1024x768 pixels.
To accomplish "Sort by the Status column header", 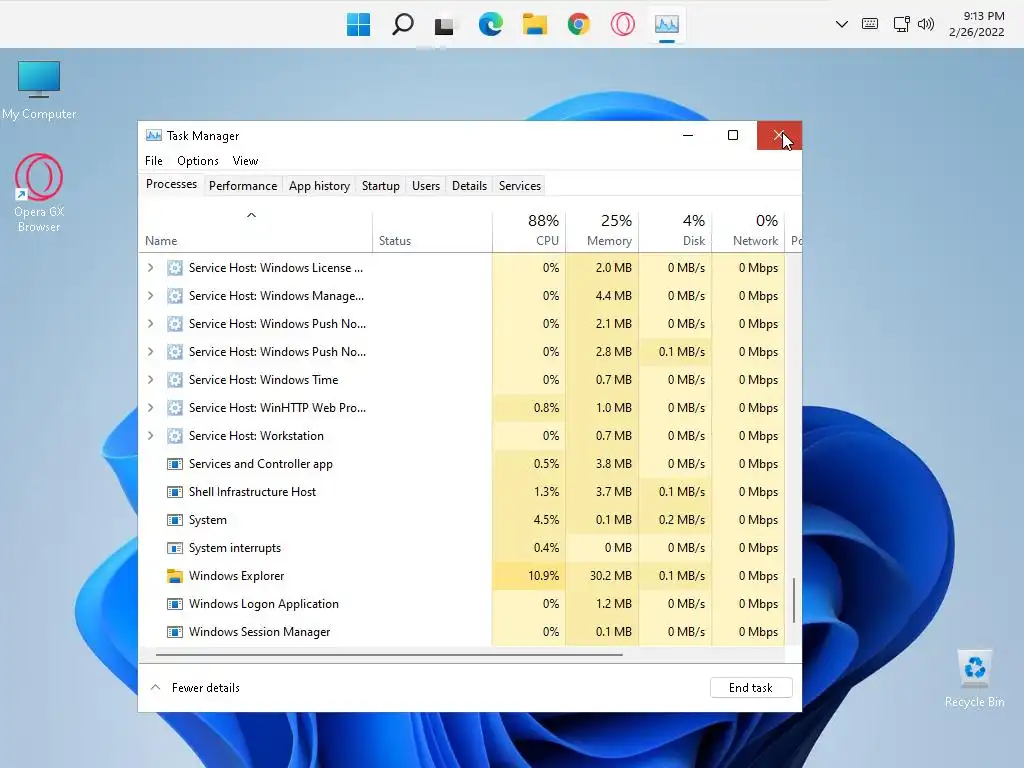I will [x=432, y=231].
